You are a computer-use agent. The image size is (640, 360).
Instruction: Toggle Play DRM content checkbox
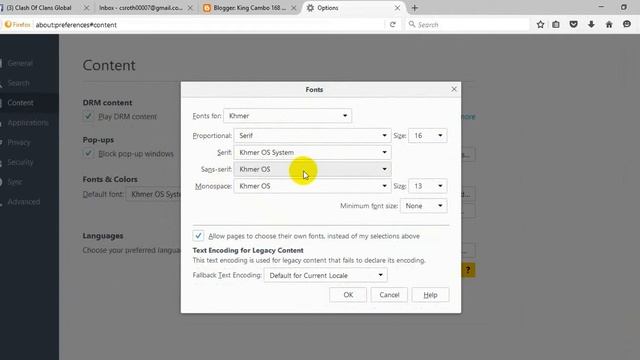[x=88, y=116]
